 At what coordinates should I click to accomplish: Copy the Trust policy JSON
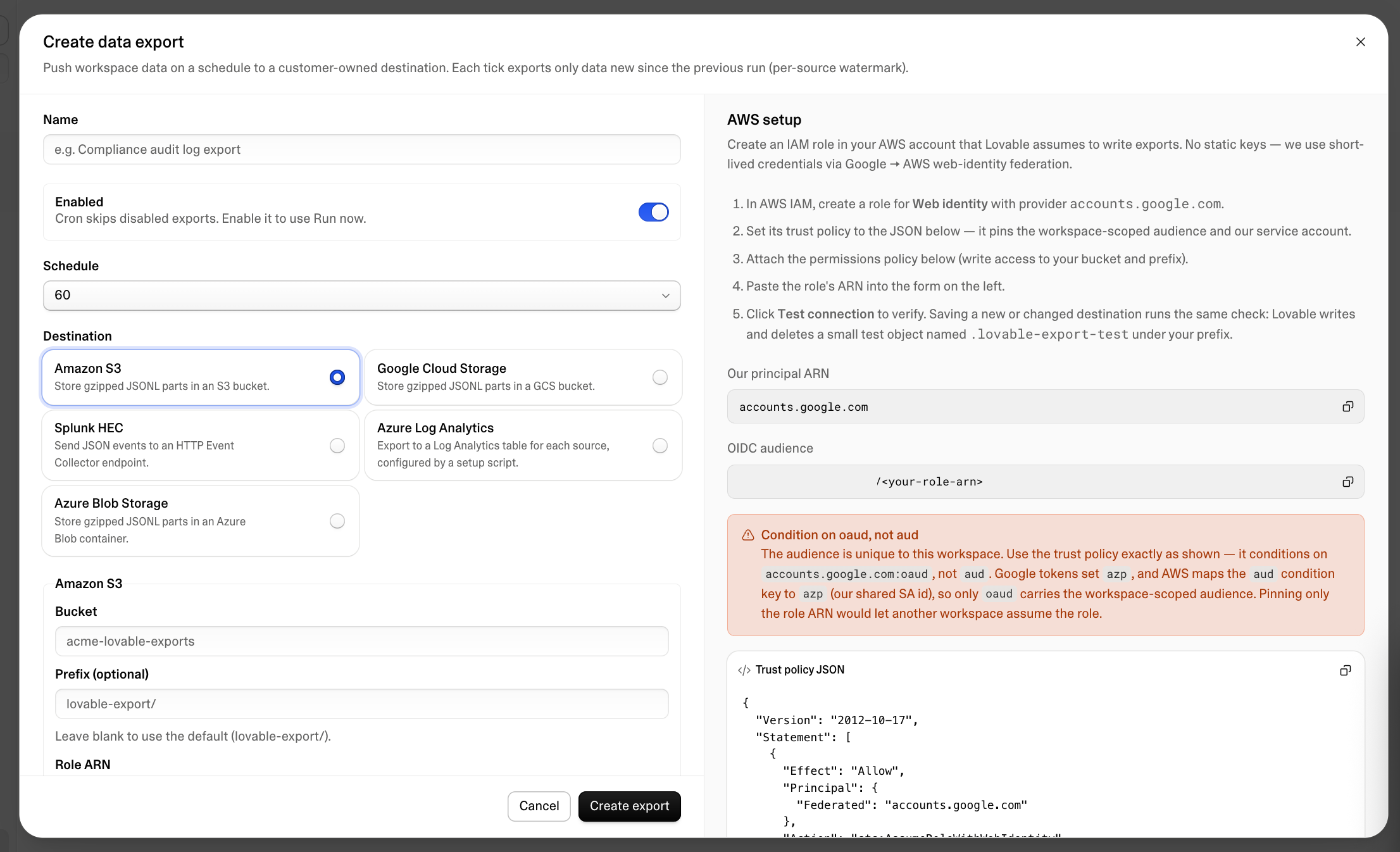pyautogui.click(x=1345, y=670)
